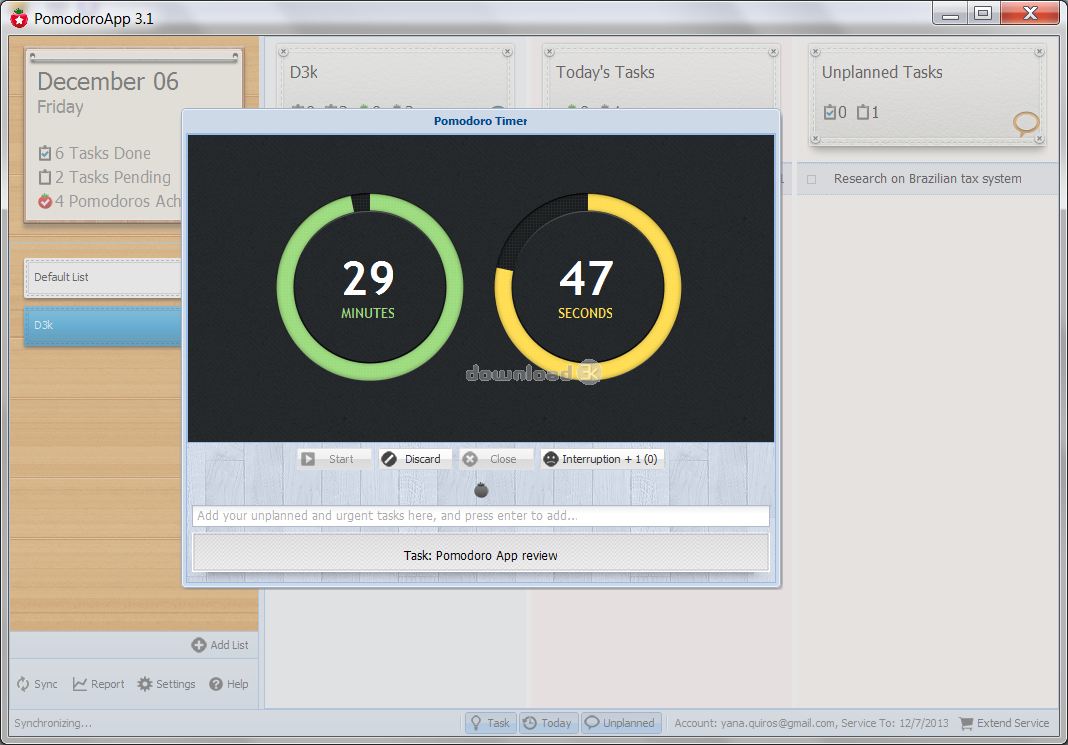Click the Start button in timer

(333, 459)
